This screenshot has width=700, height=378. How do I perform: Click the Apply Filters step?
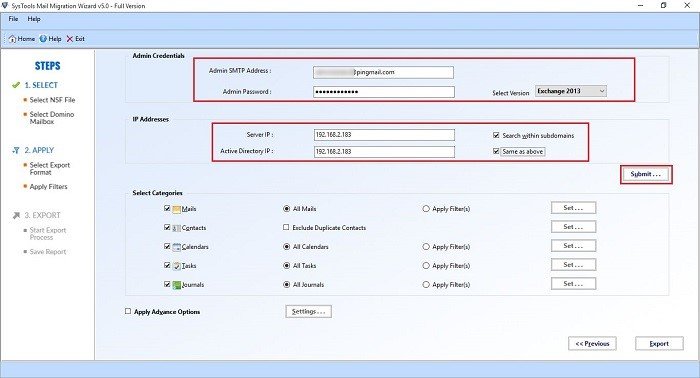tap(48, 187)
